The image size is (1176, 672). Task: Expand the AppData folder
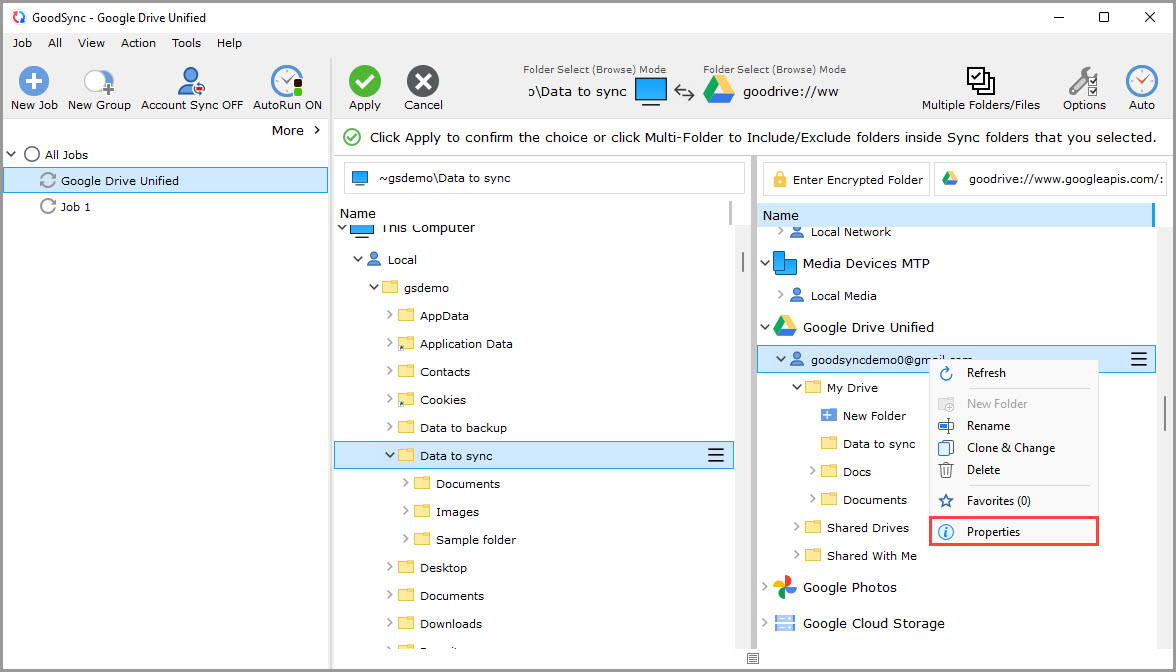(x=389, y=315)
